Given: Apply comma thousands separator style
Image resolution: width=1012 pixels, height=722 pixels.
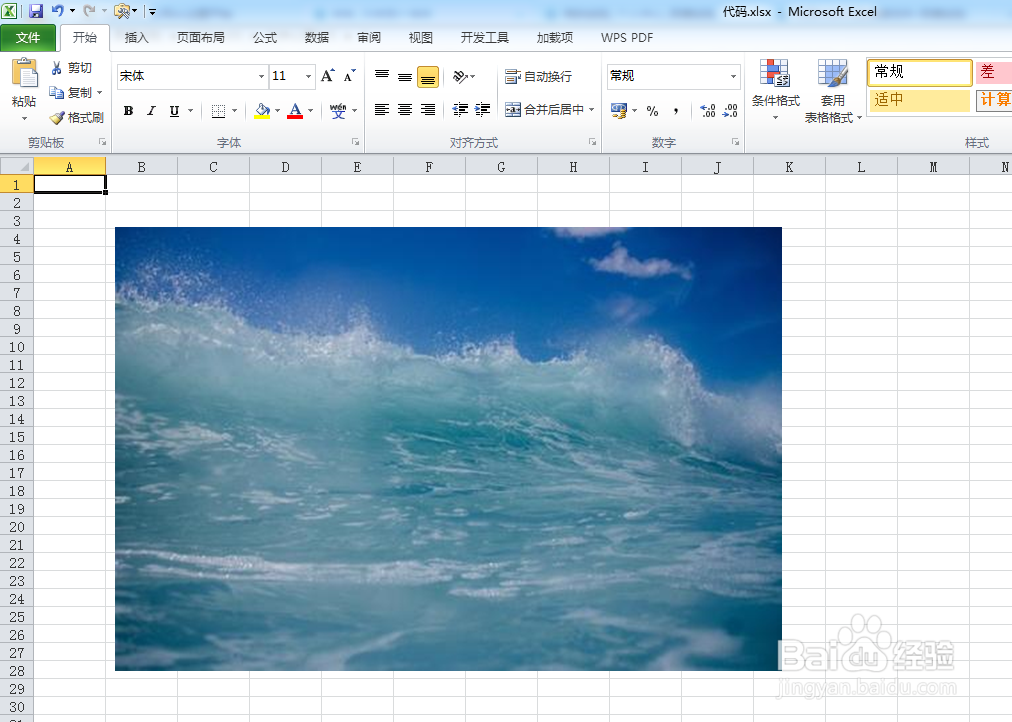Looking at the screenshot, I should click(x=676, y=111).
